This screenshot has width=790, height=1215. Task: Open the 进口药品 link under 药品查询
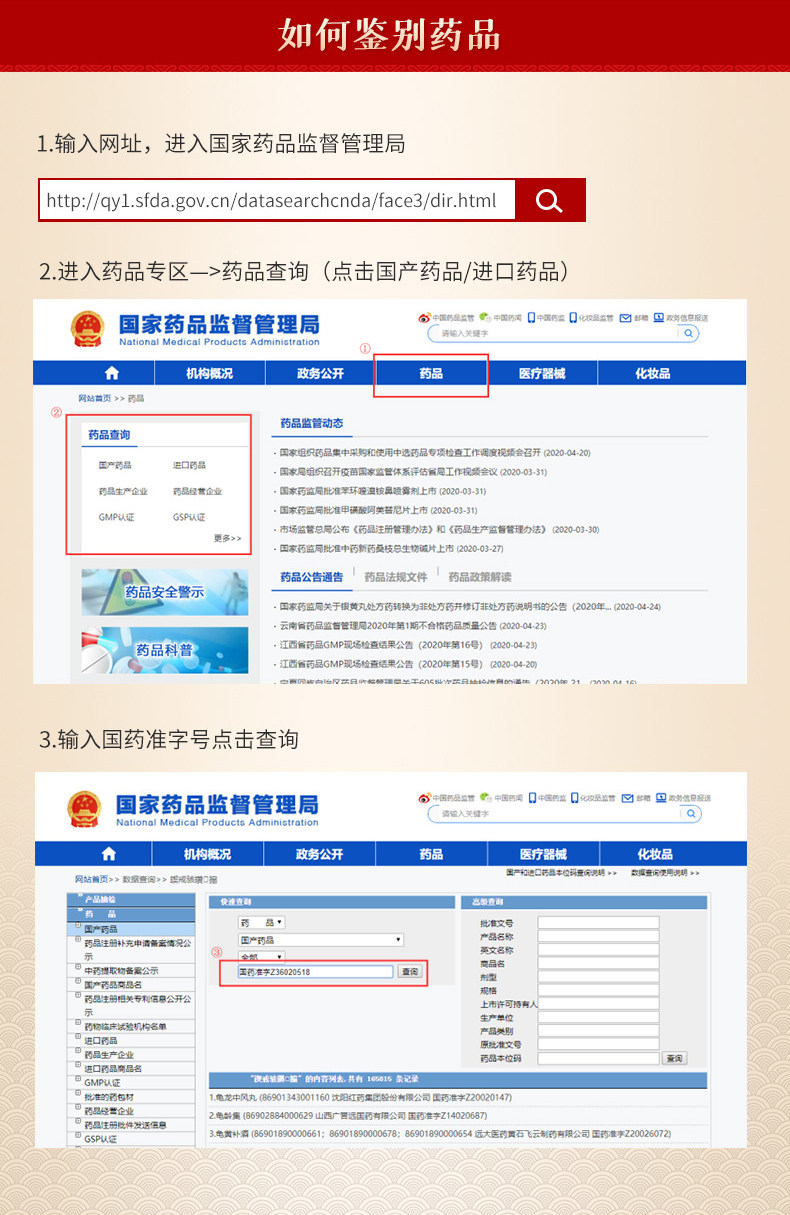189,466
